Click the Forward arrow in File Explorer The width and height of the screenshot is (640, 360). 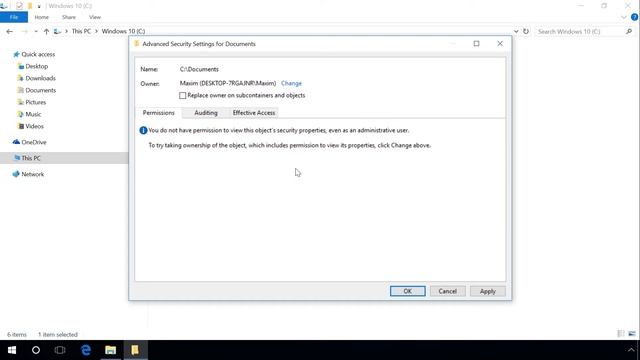[x=25, y=31]
